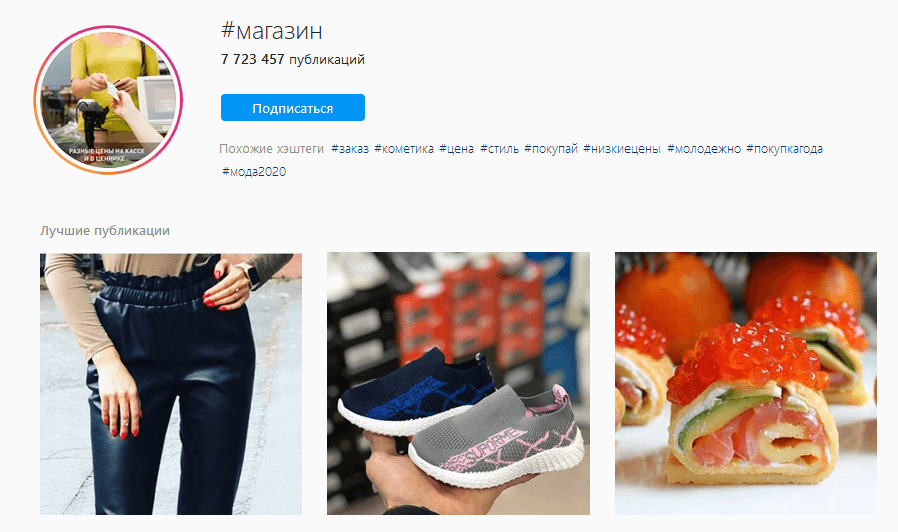The image size is (898, 532).
Task: Click the word публикаций beside the count
Action: point(327,60)
